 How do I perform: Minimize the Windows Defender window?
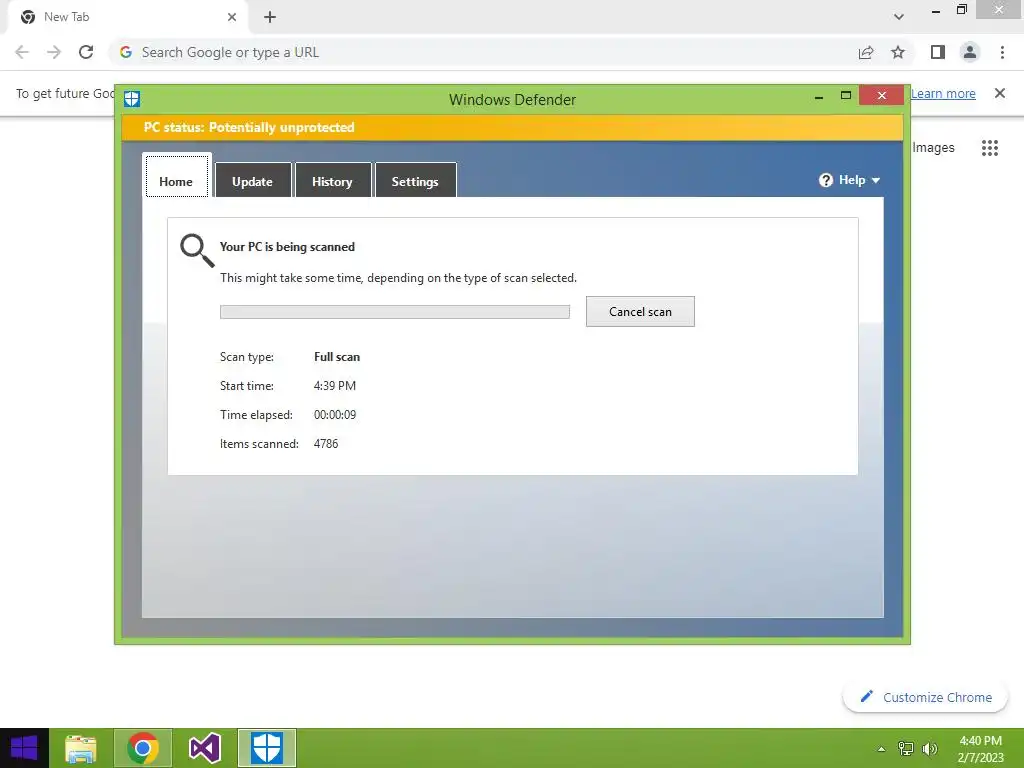click(x=819, y=97)
